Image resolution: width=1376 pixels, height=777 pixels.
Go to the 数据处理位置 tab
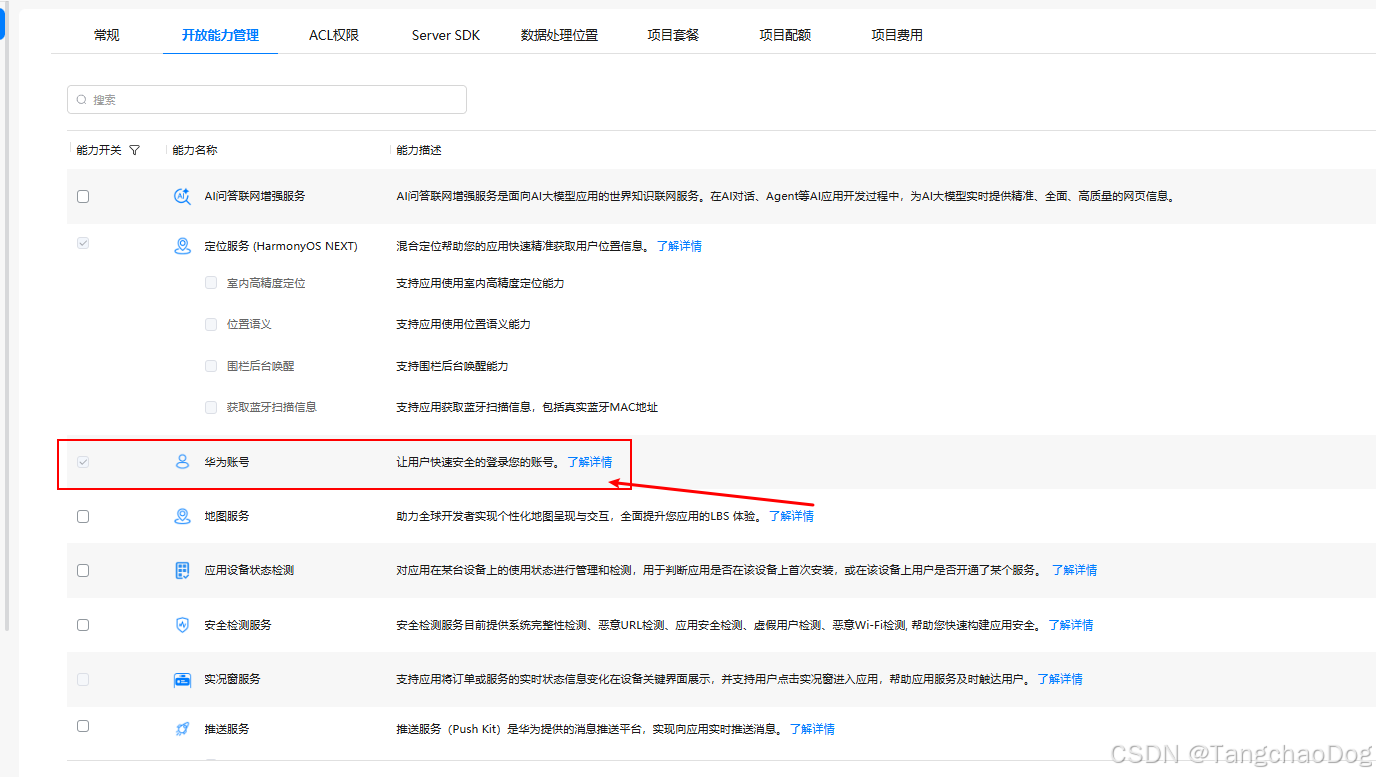coord(559,35)
